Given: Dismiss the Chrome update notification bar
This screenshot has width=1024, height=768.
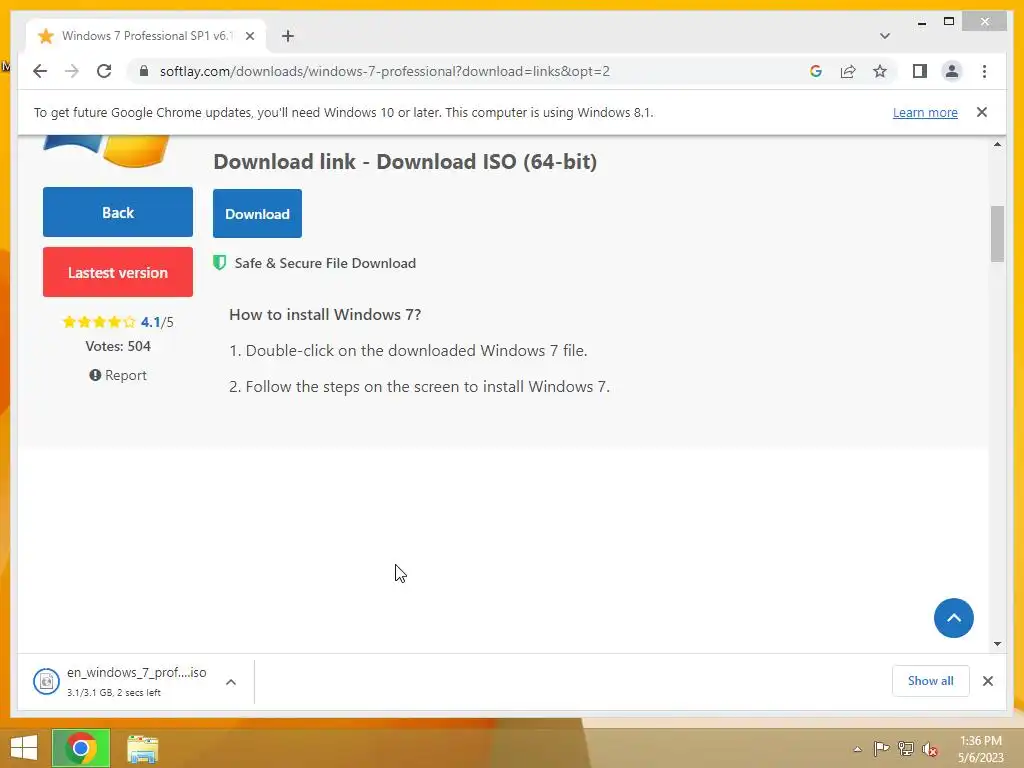Looking at the screenshot, I should pyautogui.click(x=982, y=112).
